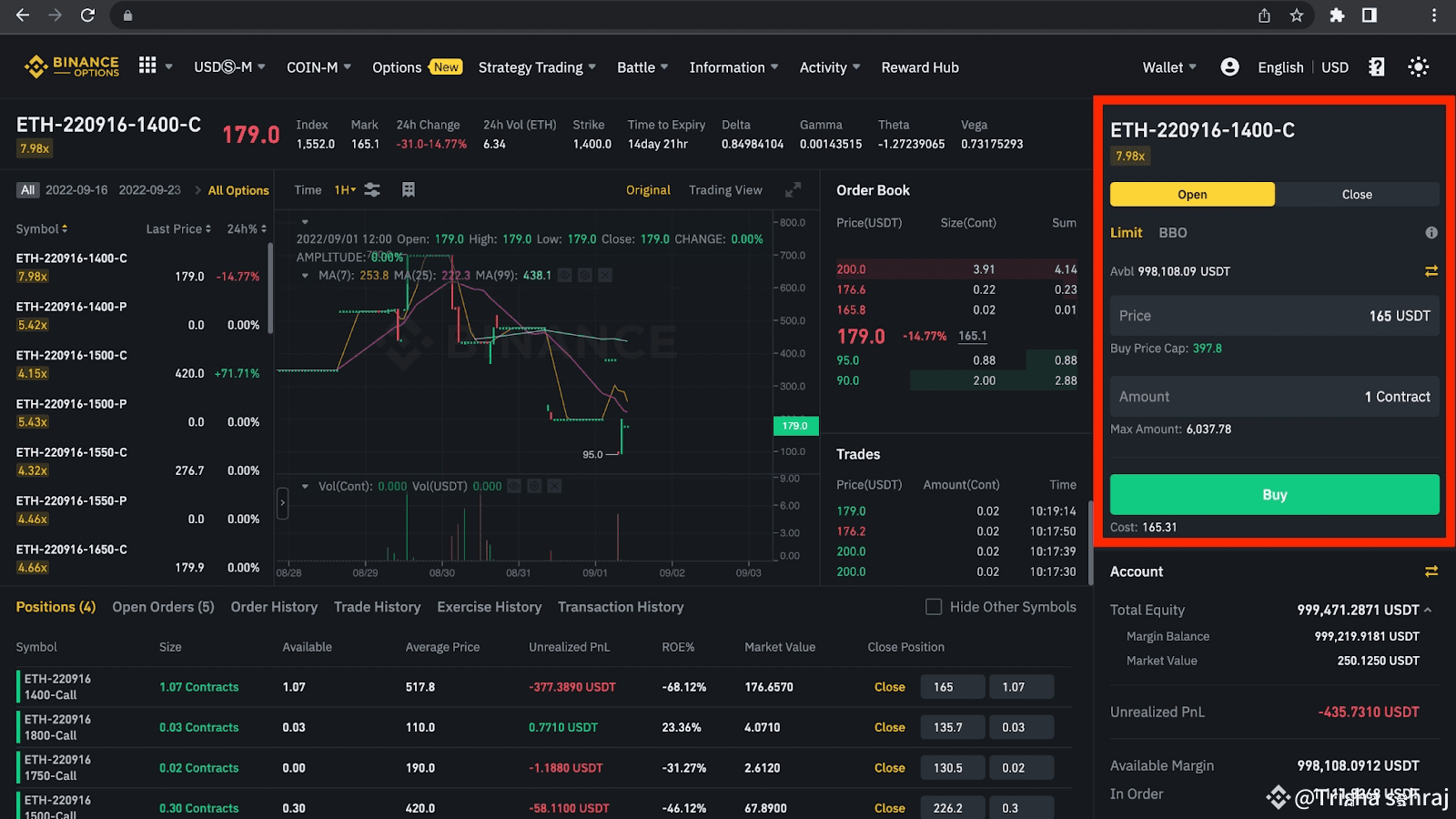Click the Price input field
The height and width of the screenshot is (819, 1456).
(1274, 316)
